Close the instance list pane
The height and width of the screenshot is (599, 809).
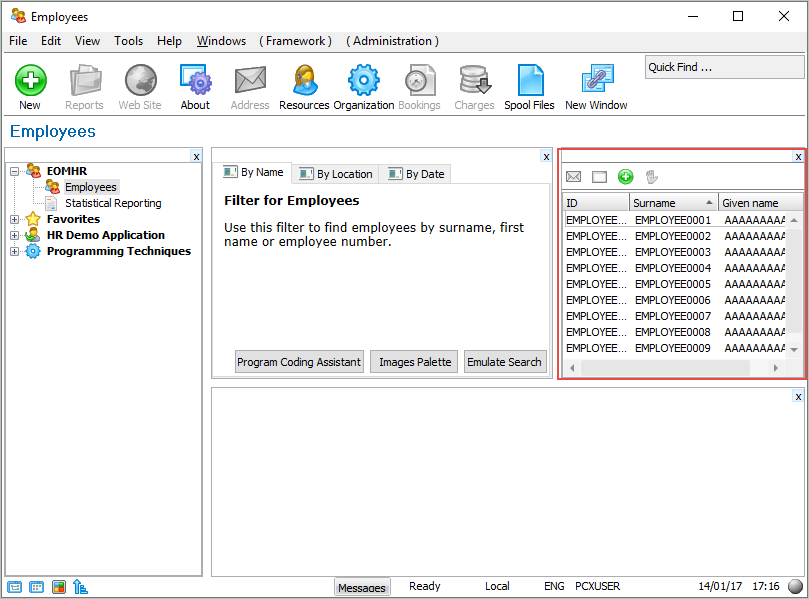[798, 156]
